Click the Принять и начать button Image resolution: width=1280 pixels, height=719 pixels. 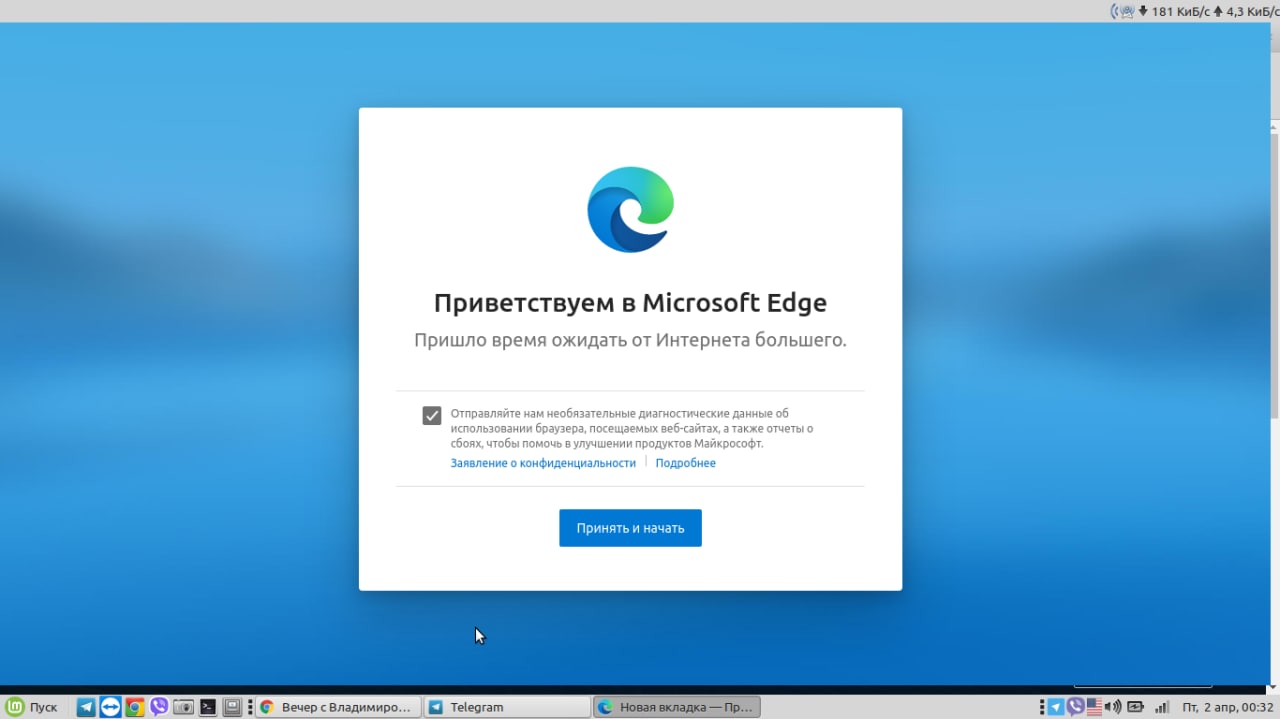[x=630, y=528]
